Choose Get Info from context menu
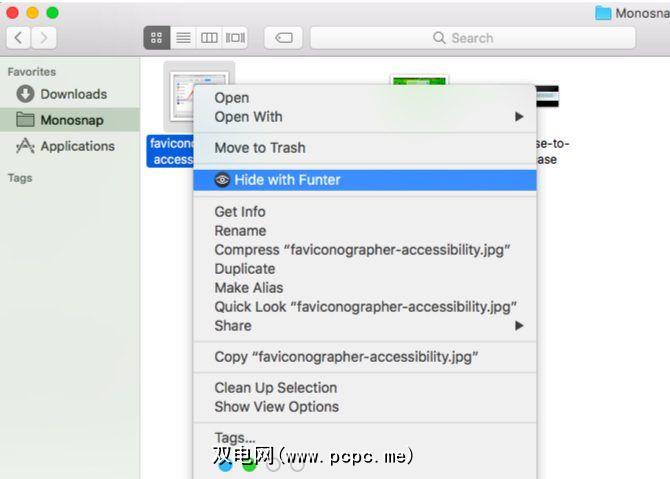The width and height of the screenshot is (670, 479). [240, 212]
